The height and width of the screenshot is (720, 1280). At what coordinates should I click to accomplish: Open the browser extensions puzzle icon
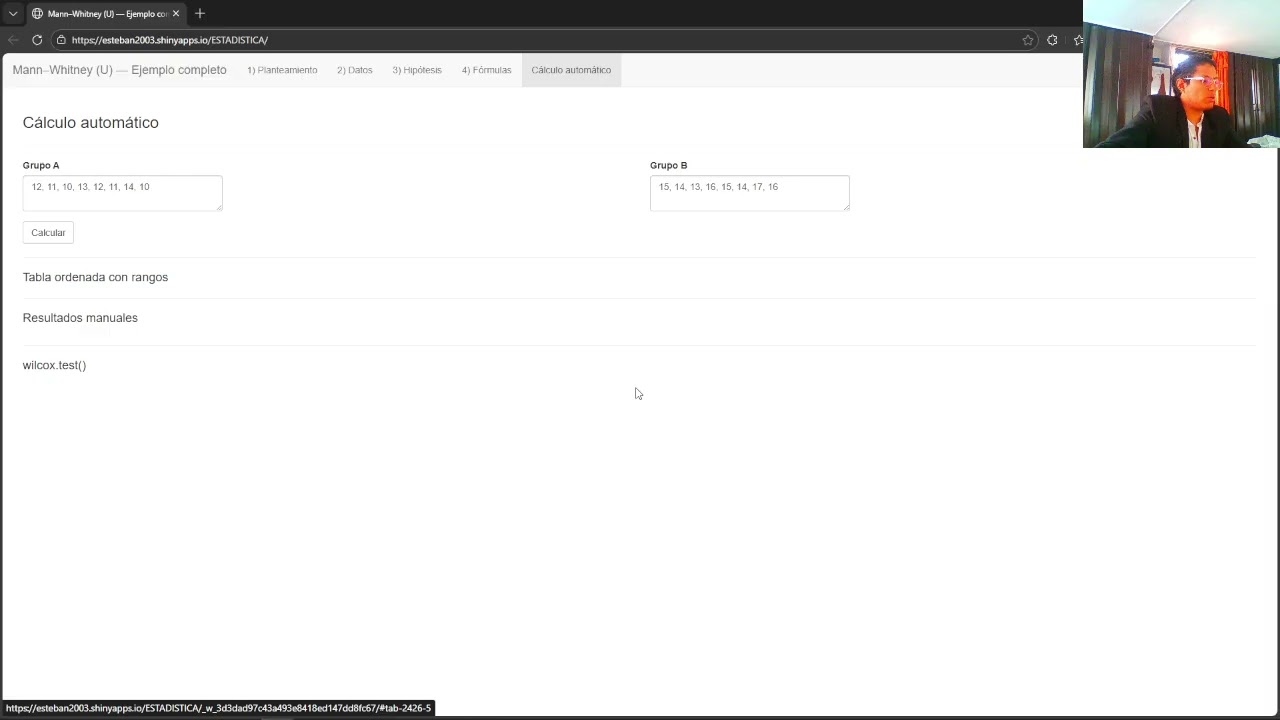(1052, 40)
